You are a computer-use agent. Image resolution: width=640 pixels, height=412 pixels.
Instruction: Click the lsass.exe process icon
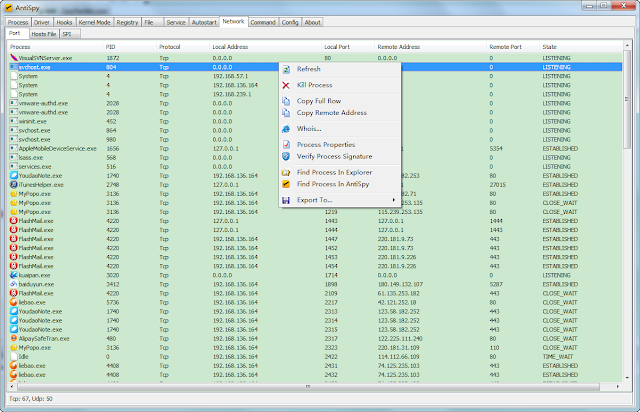(x=14, y=158)
